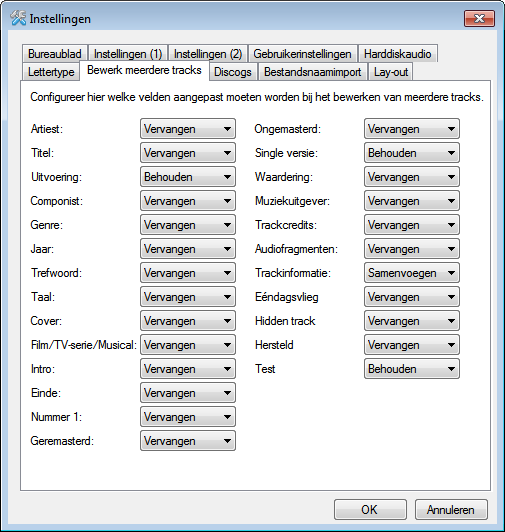
Task: Click the Instellingen tools icon in title bar
Action: [18, 18]
